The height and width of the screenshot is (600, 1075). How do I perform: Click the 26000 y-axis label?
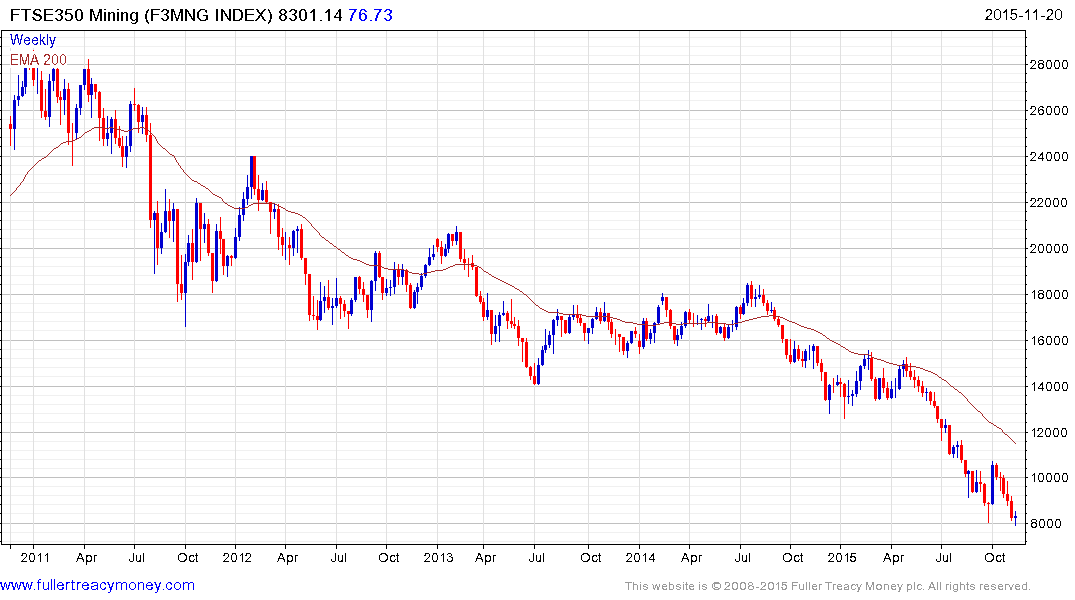pos(1048,110)
